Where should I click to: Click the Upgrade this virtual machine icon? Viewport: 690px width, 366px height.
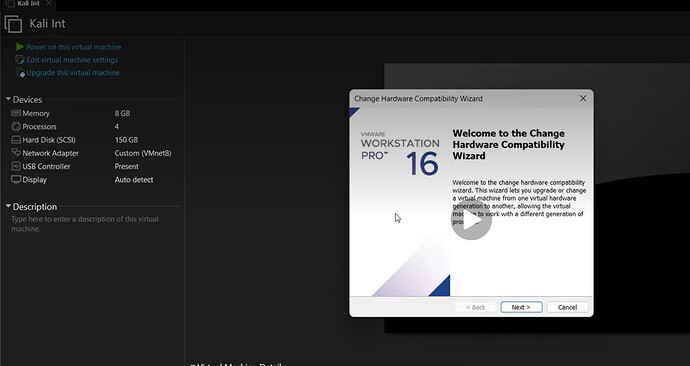coord(20,73)
